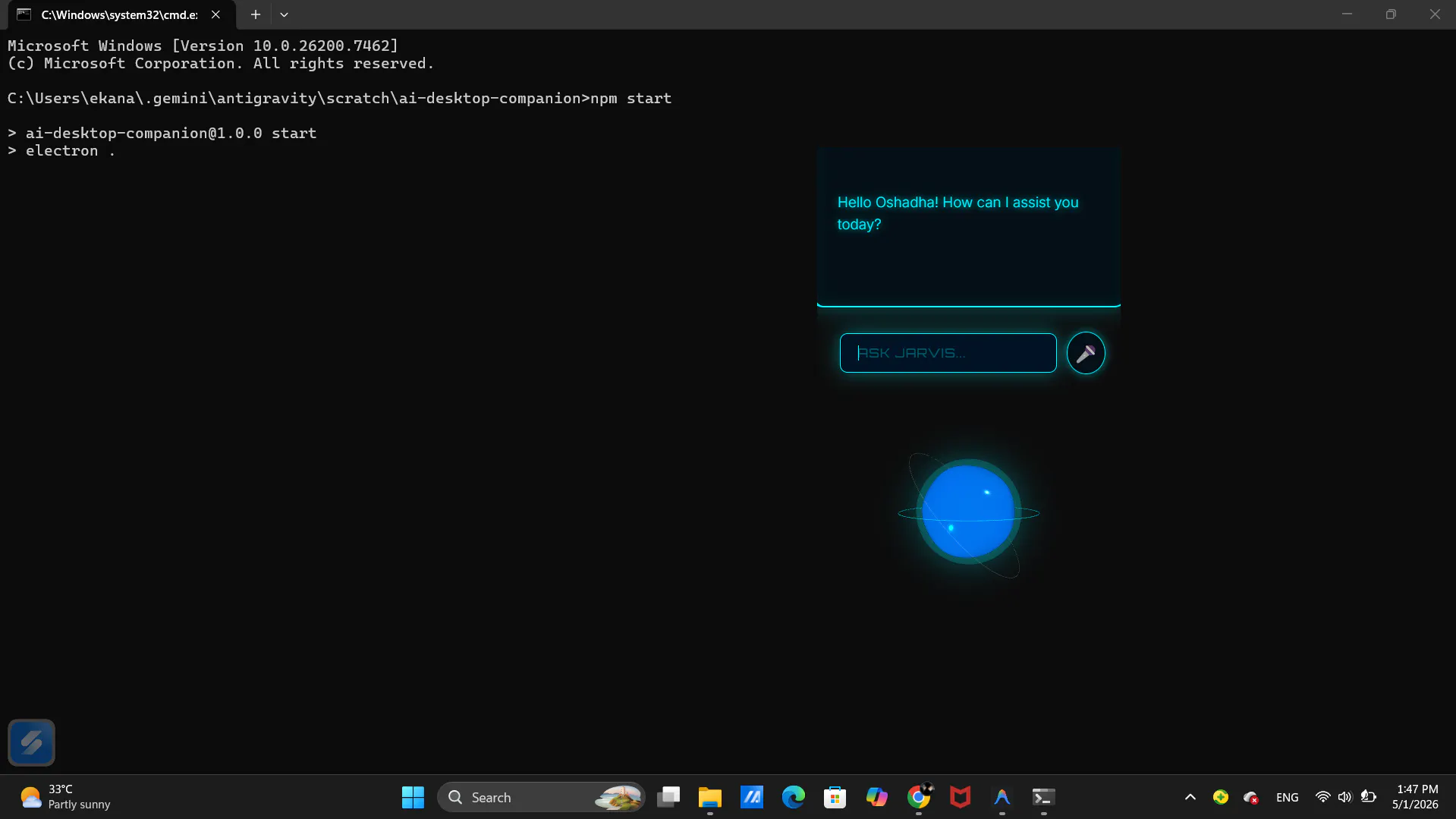This screenshot has height=819, width=1456.
Task: Restore down the terminal window
Action: (1391, 14)
